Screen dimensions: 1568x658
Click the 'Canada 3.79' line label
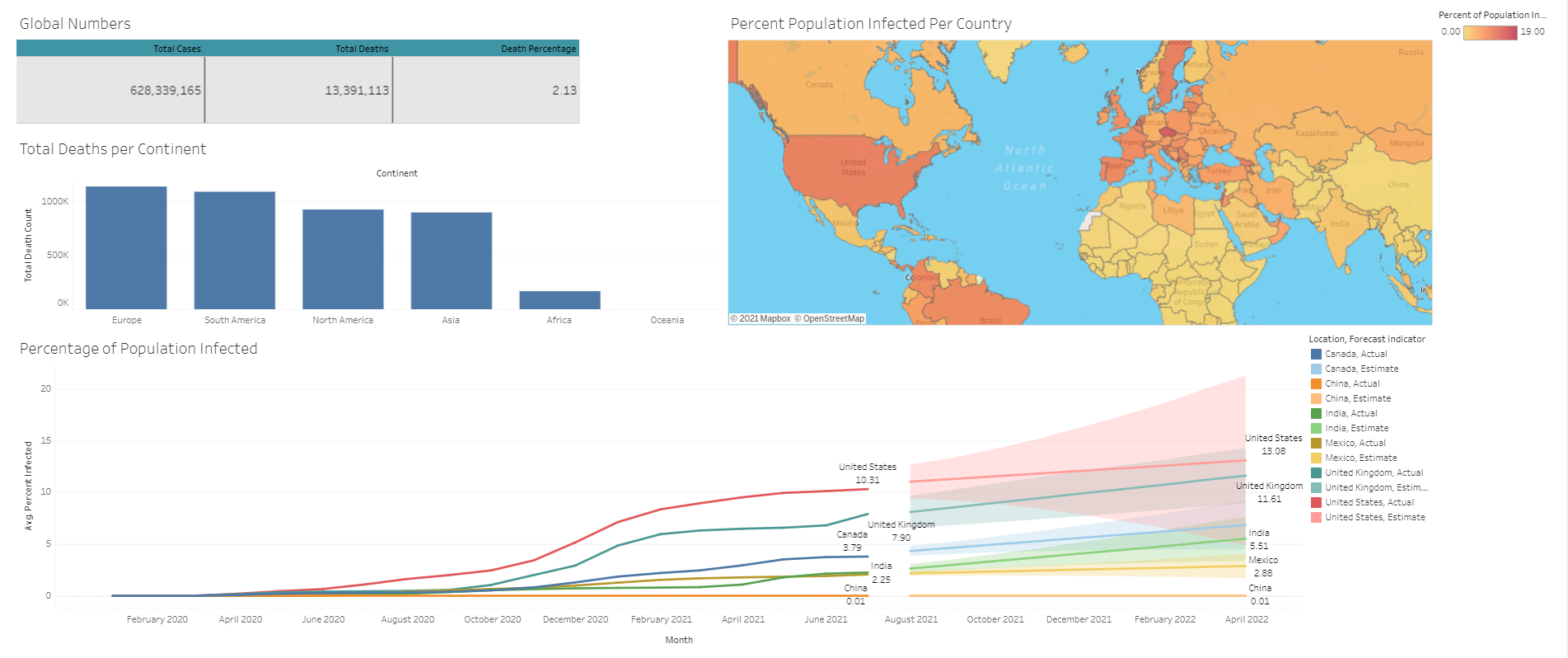(852, 542)
